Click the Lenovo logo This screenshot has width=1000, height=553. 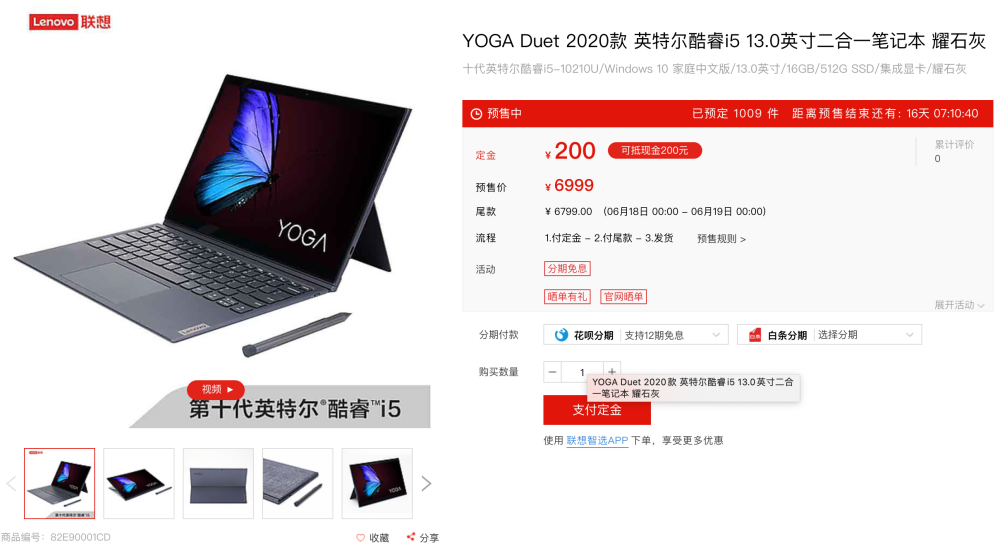coord(70,22)
